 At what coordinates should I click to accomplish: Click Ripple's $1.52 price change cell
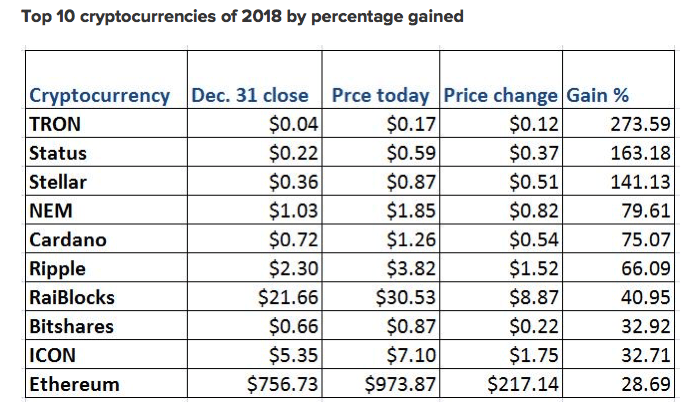point(531,269)
